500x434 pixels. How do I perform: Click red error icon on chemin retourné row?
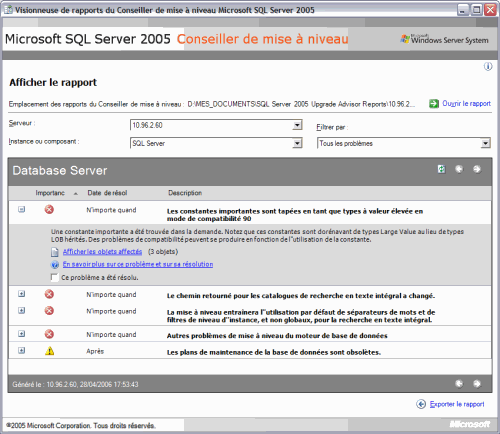pos(49,294)
